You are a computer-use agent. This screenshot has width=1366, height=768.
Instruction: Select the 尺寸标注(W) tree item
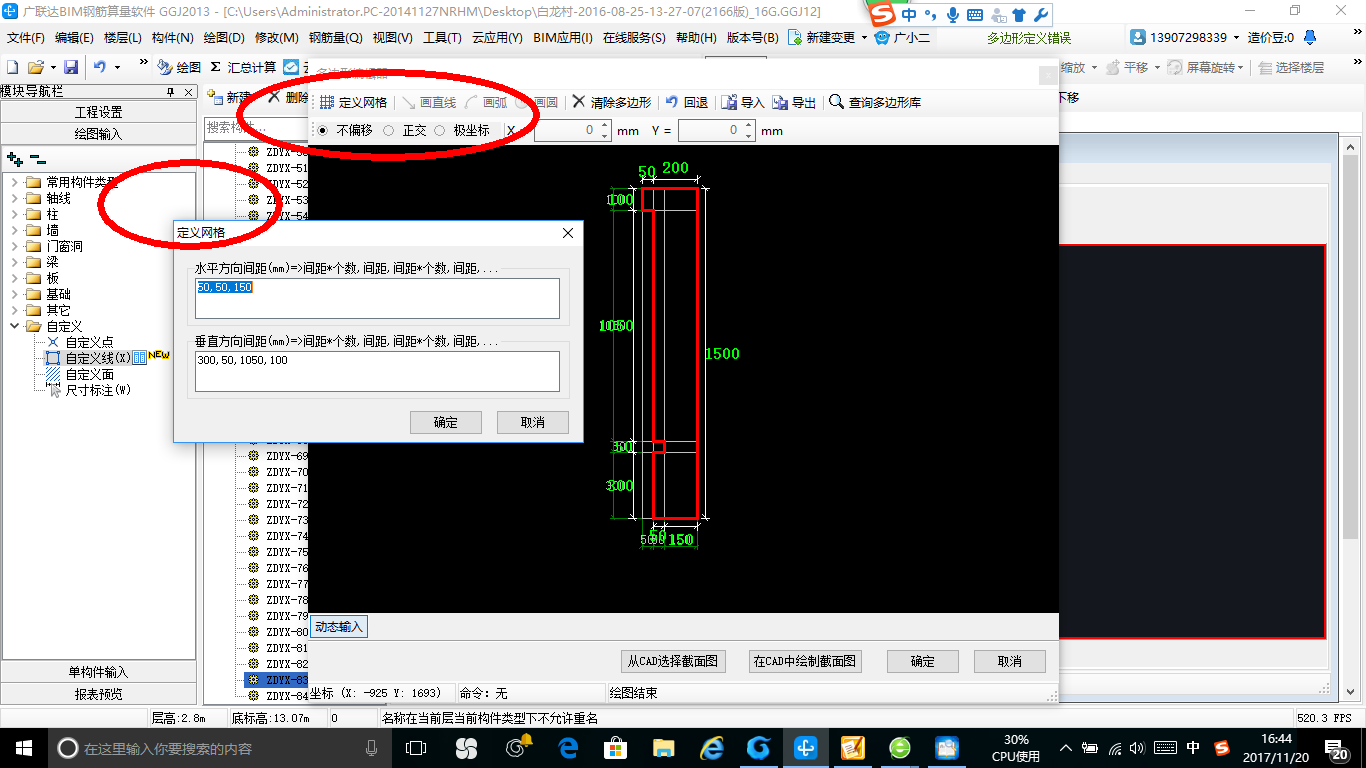coord(98,390)
